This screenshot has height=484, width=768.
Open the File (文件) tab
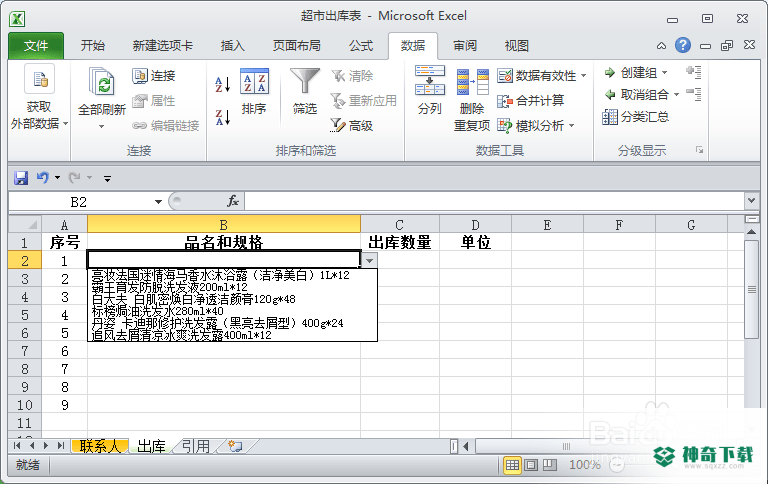pyautogui.click(x=36, y=46)
